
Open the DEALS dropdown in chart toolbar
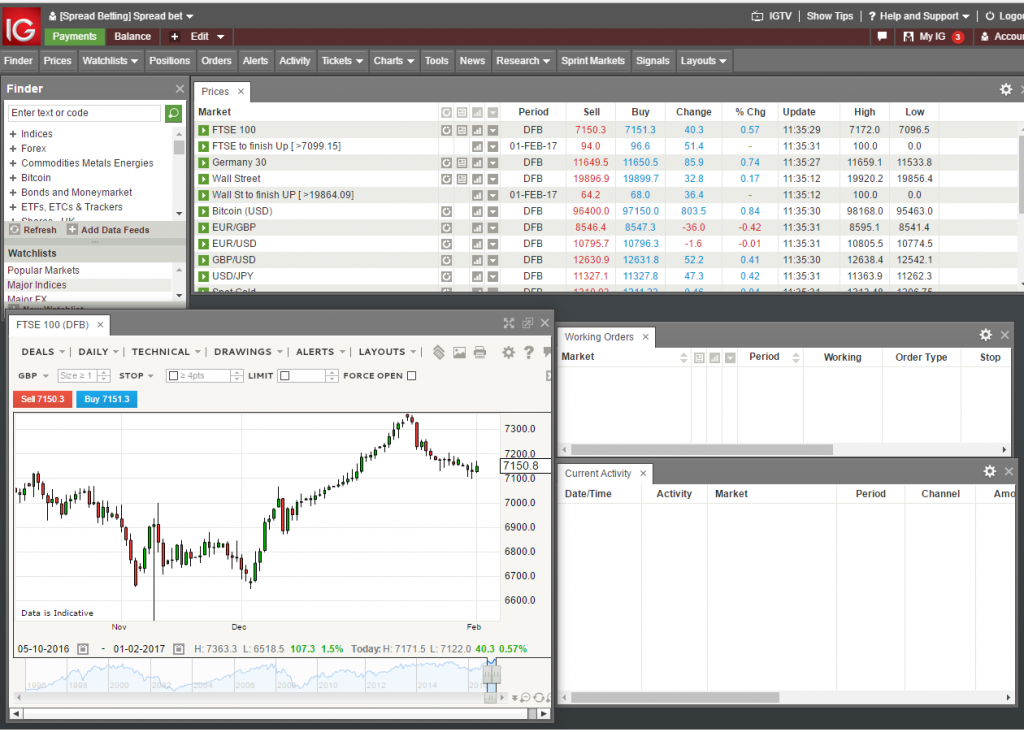[43, 352]
